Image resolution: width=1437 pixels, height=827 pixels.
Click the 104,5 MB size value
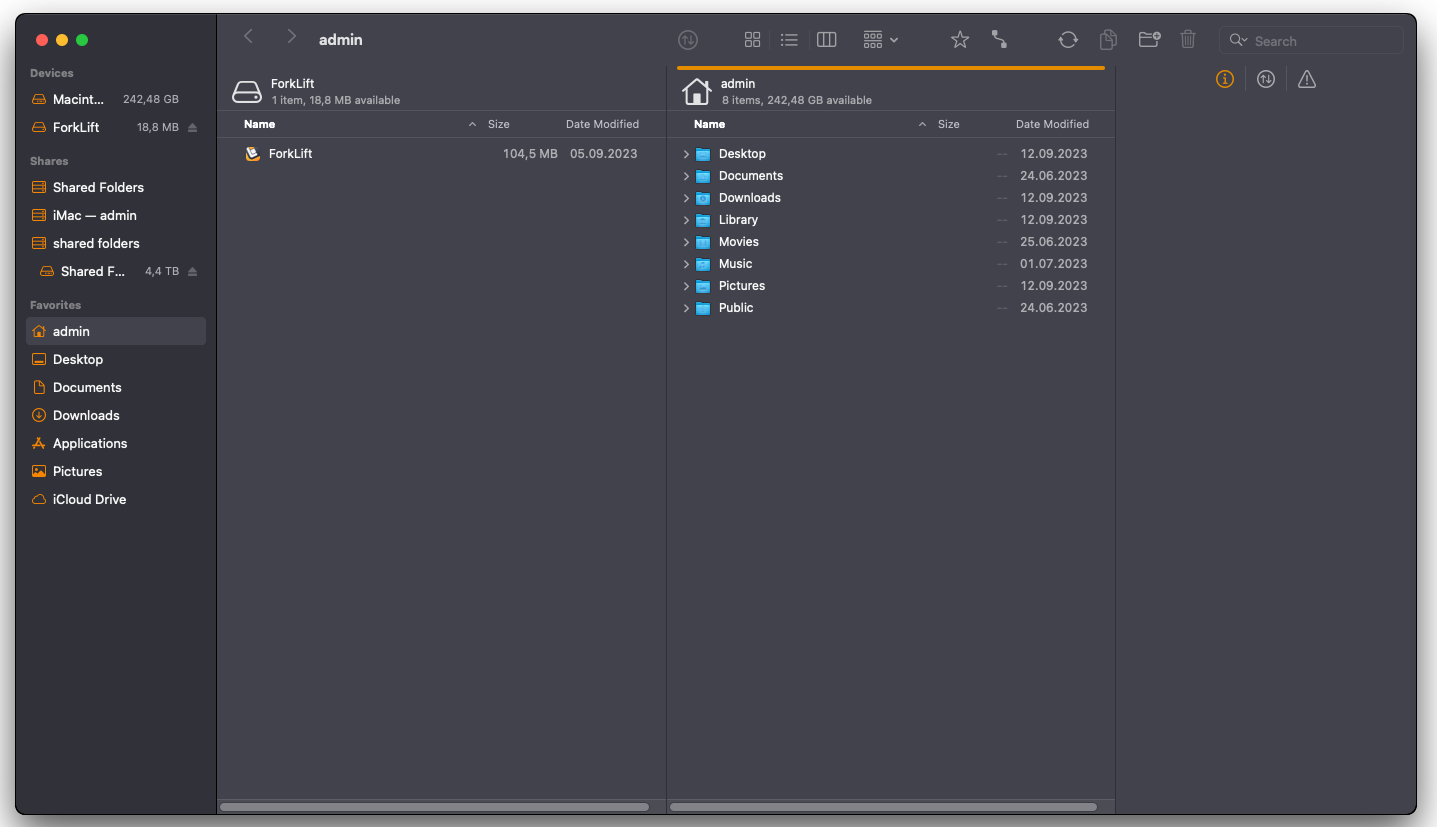coord(530,154)
